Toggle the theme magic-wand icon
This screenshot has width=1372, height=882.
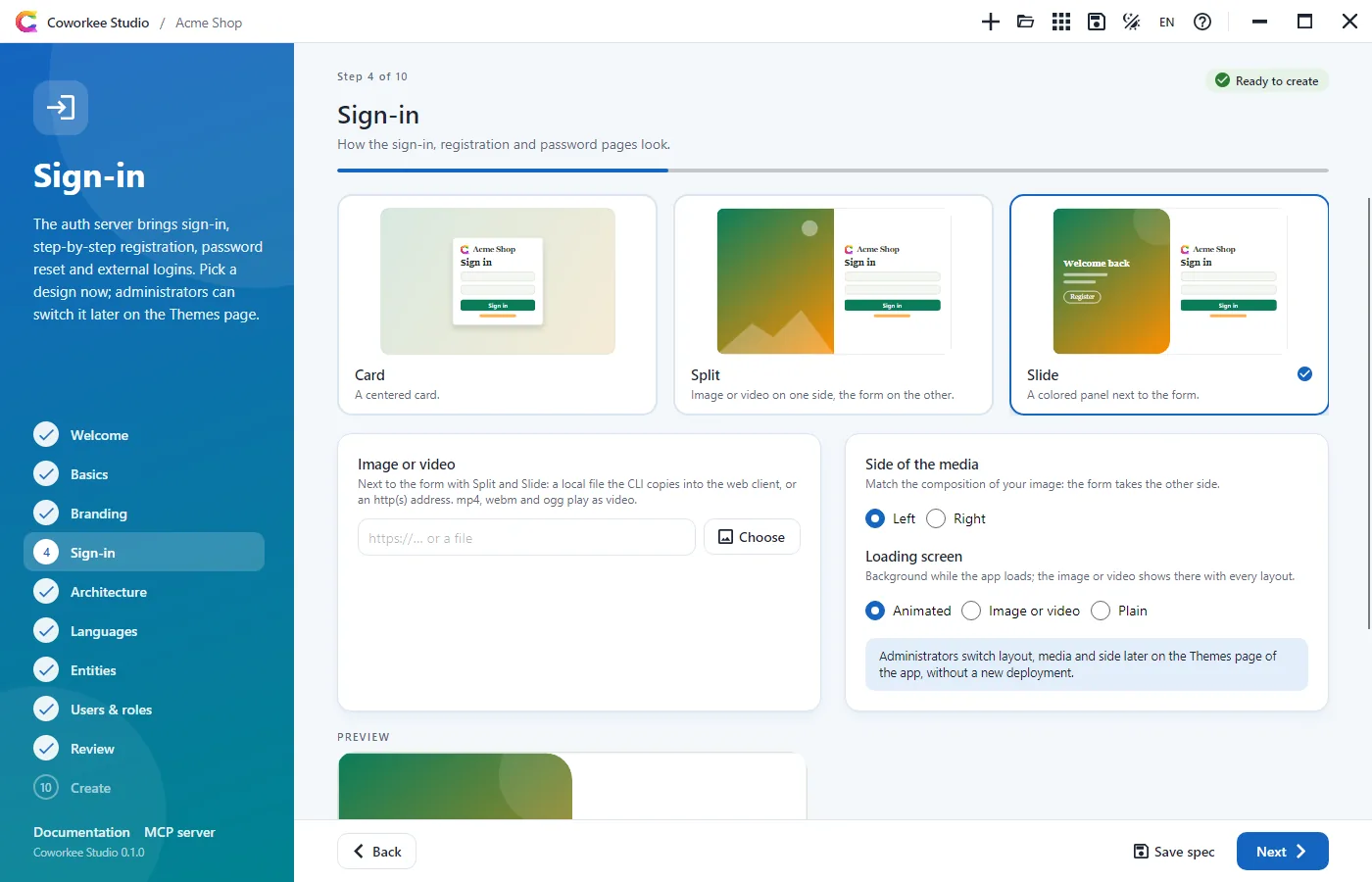pos(1132,22)
